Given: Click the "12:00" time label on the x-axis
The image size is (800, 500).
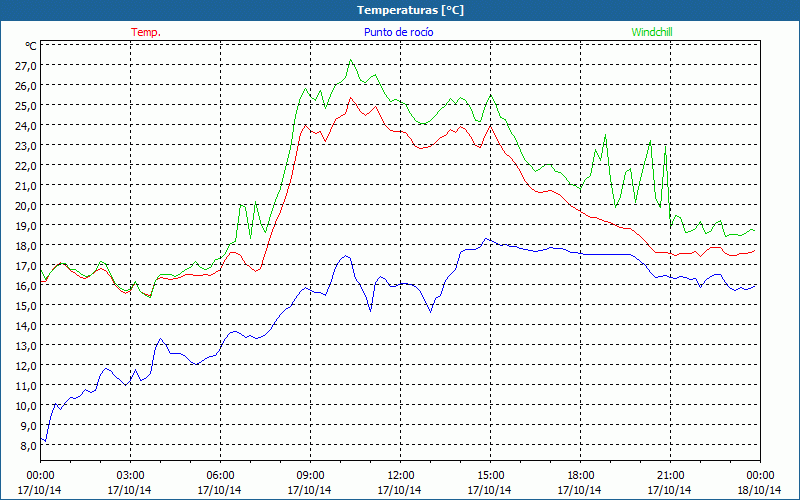Looking at the screenshot, I should 401,476.
